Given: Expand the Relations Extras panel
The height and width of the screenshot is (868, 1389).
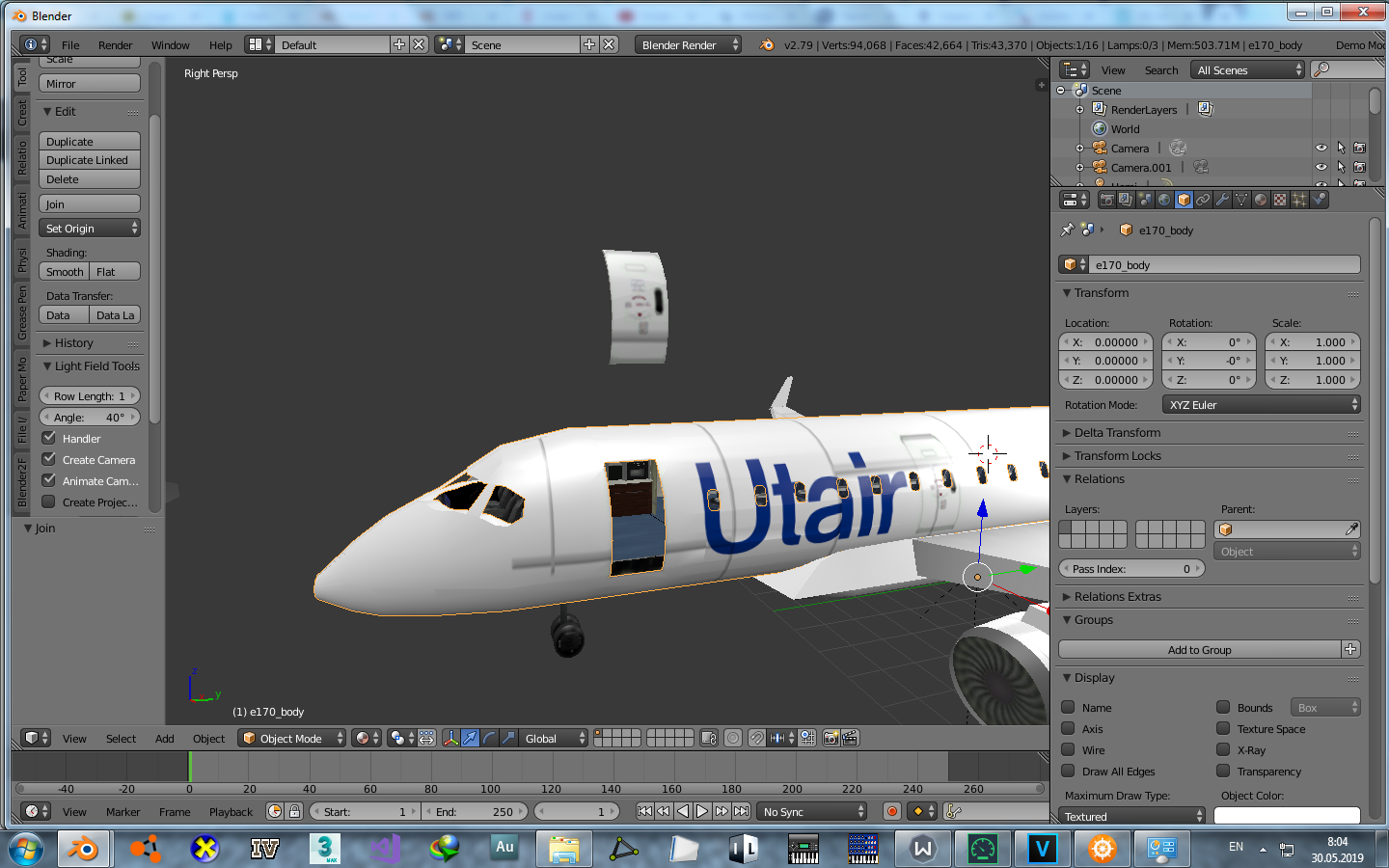Looking at the screenshot, I should tap(1117, 596).
